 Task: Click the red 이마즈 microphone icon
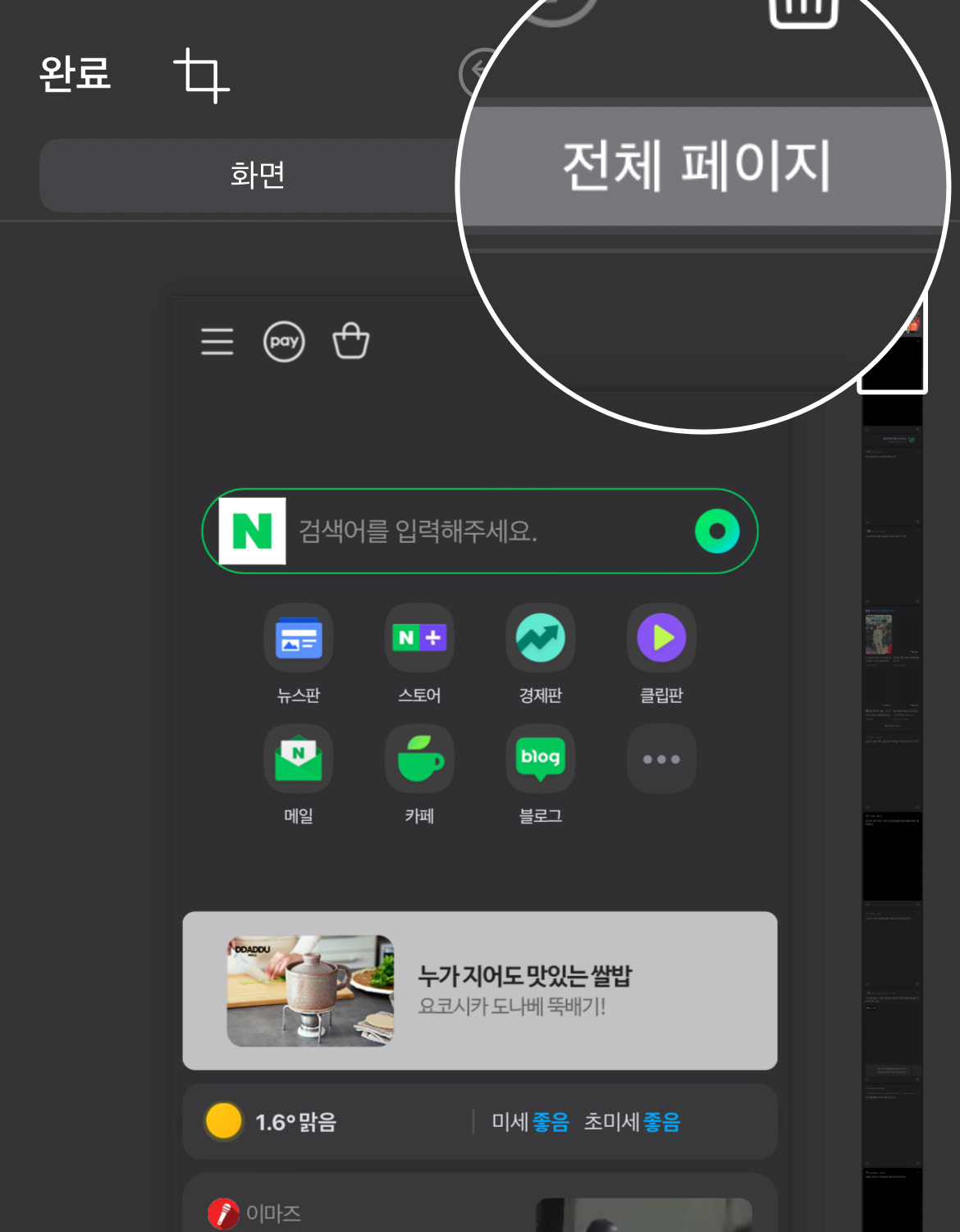coord(223,1213)
